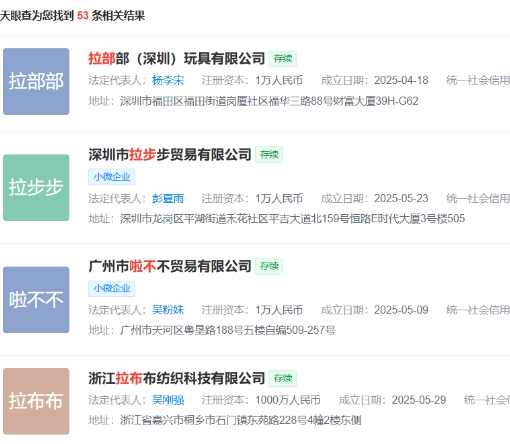
Task: Open legal representative 吴粉妹 profile
Action: tap(168, 310)
